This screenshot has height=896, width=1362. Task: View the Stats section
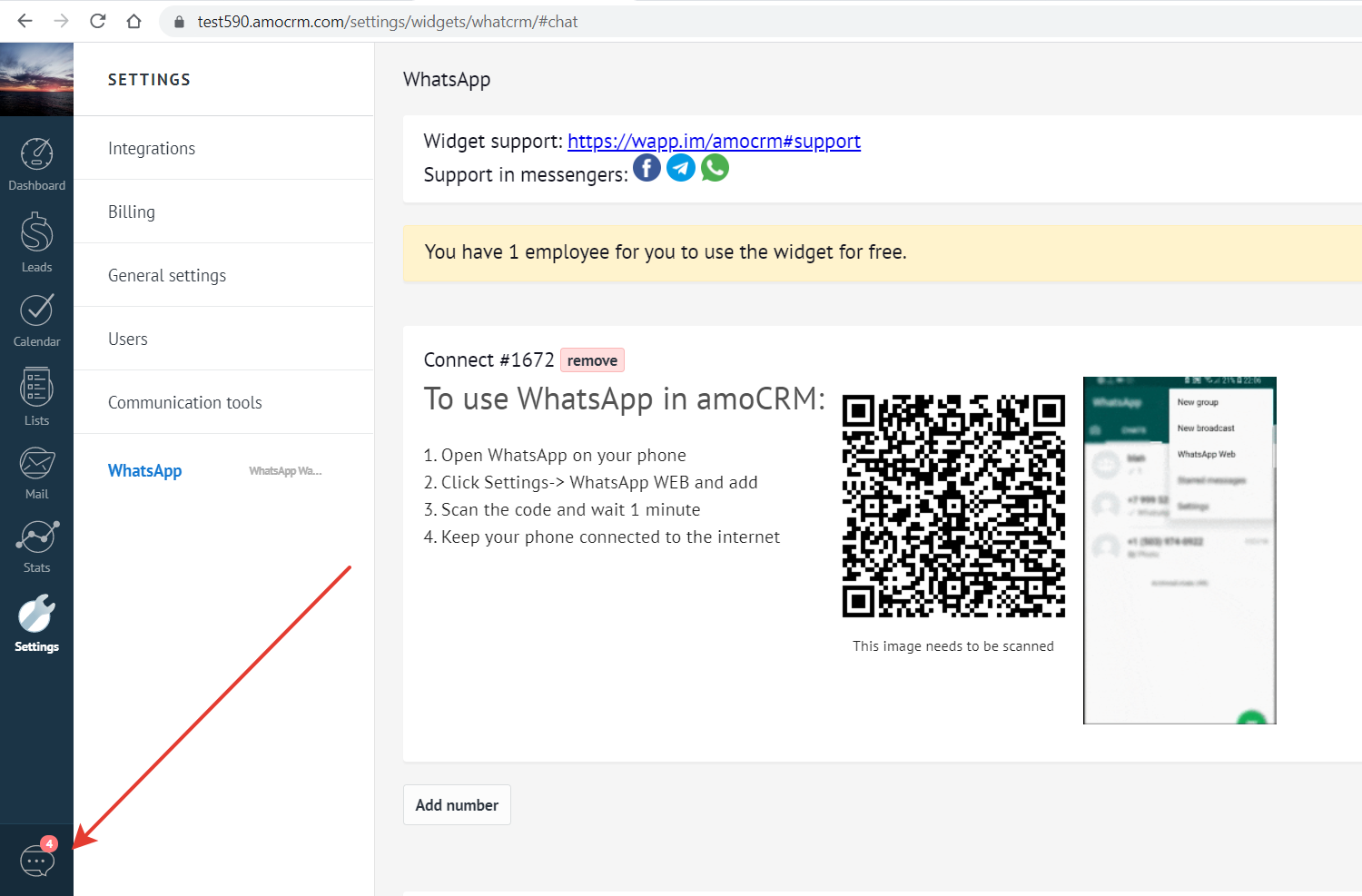(36, 546)
